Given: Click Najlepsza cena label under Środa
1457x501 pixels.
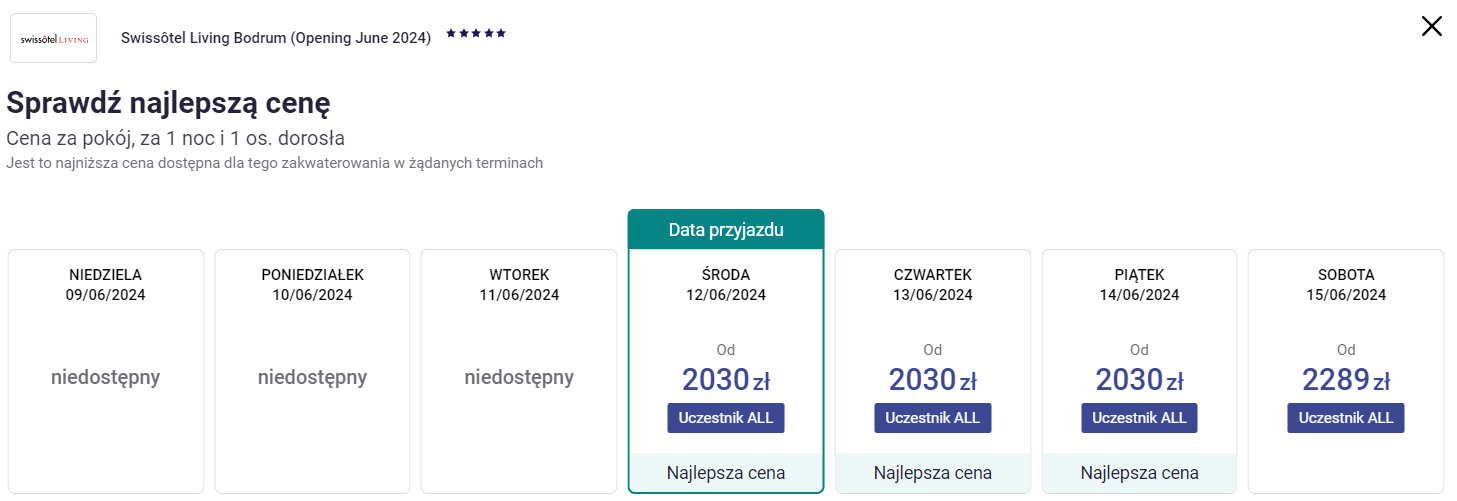Looking at the screenshot, I should coord(726,473).
